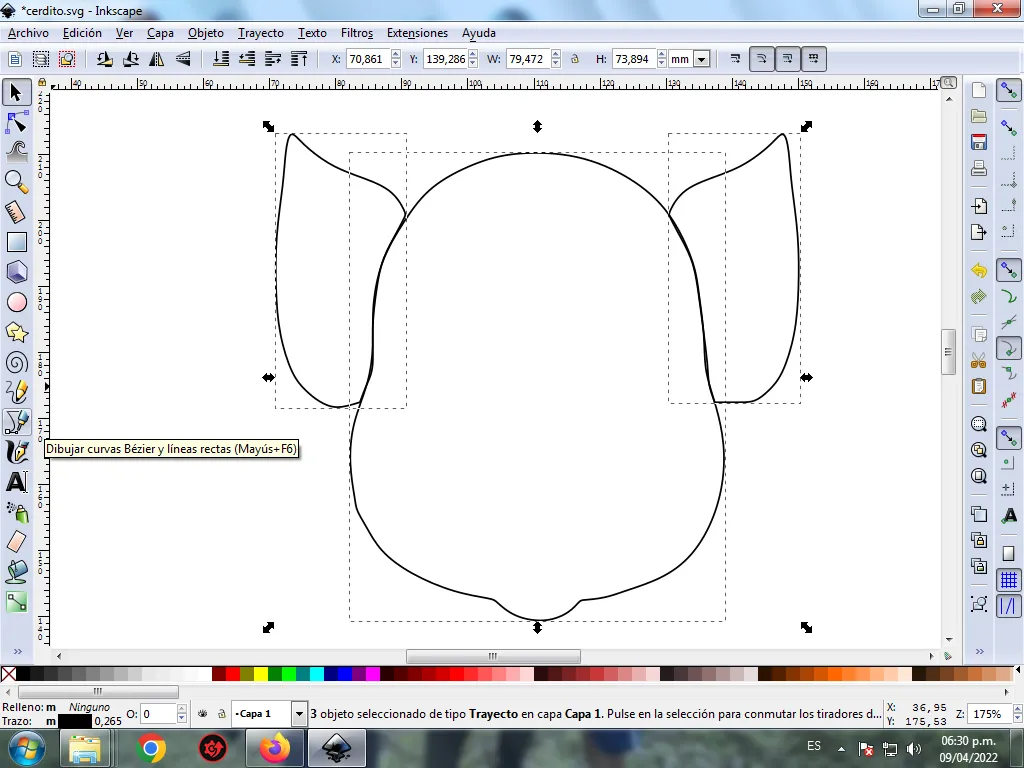Toggle Capa 1 layer visibility eye
This screenshot has height=768, width=1024.
tap(203, 714)
